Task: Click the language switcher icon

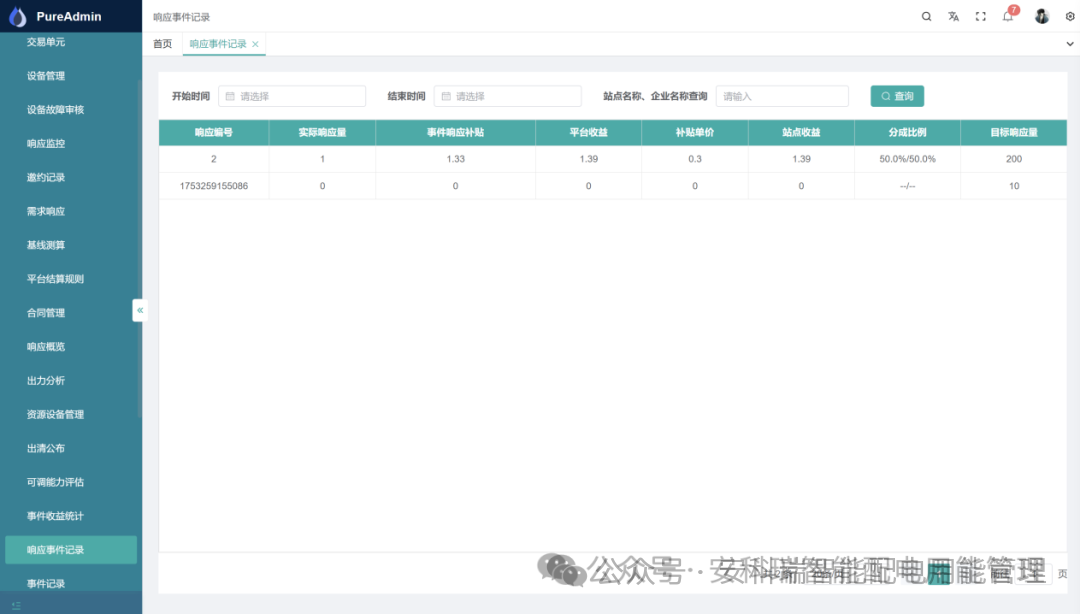Action: 953,16
